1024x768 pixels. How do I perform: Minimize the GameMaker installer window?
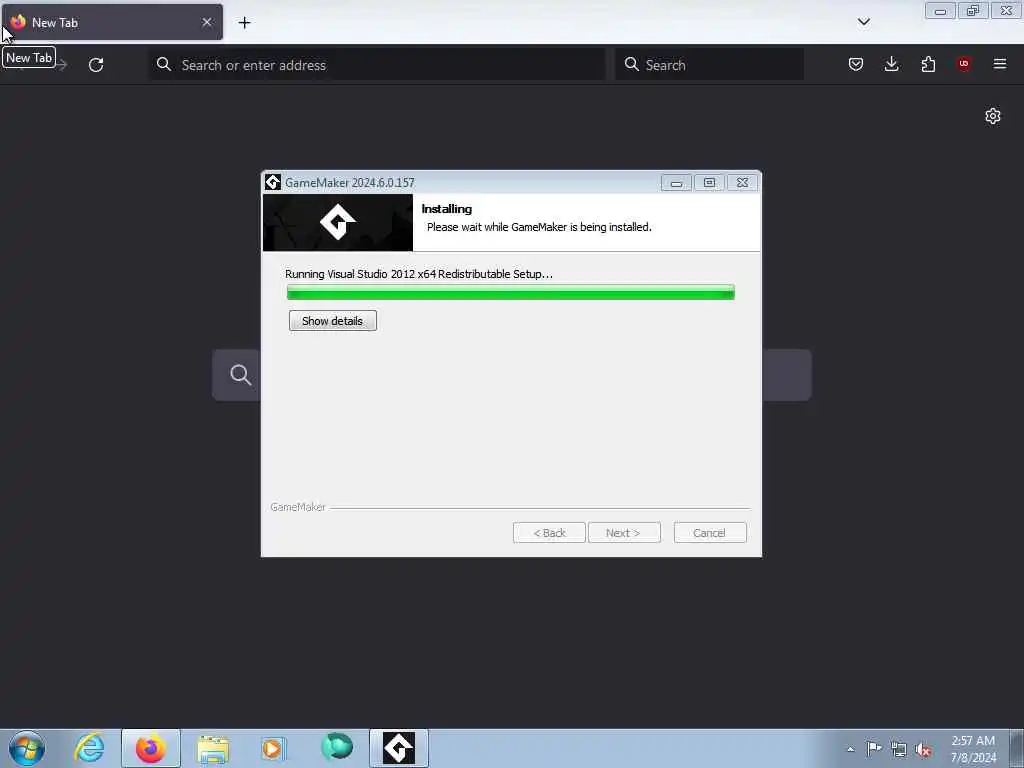click(x=676, y=183)
